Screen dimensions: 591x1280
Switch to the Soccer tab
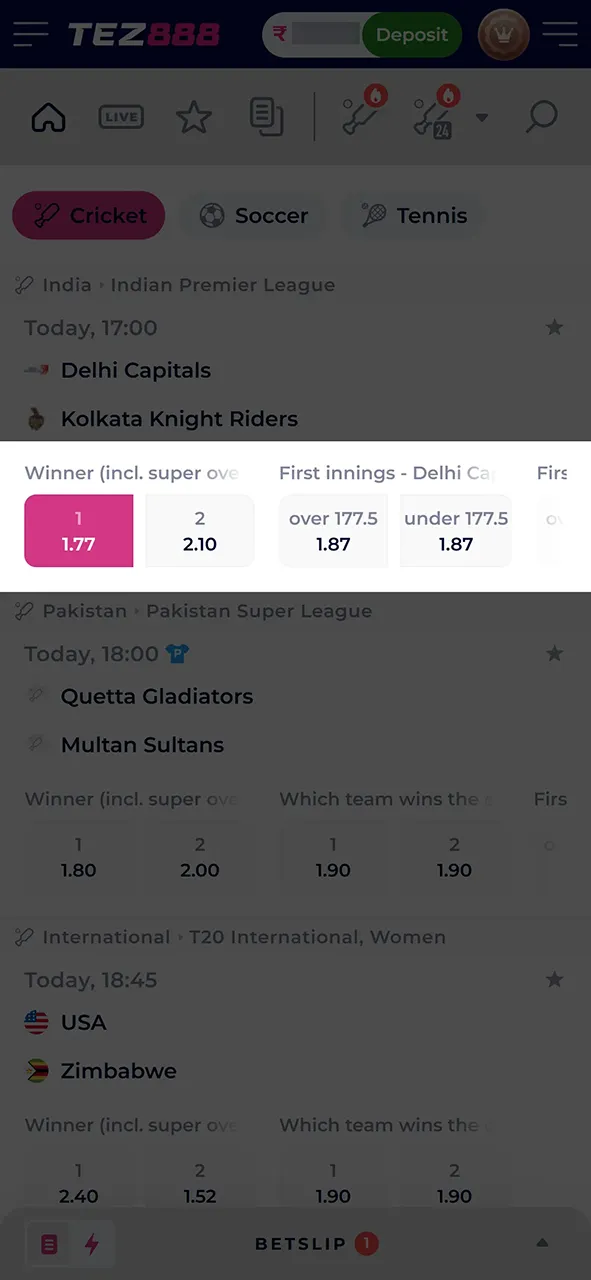tap(254, 215)
